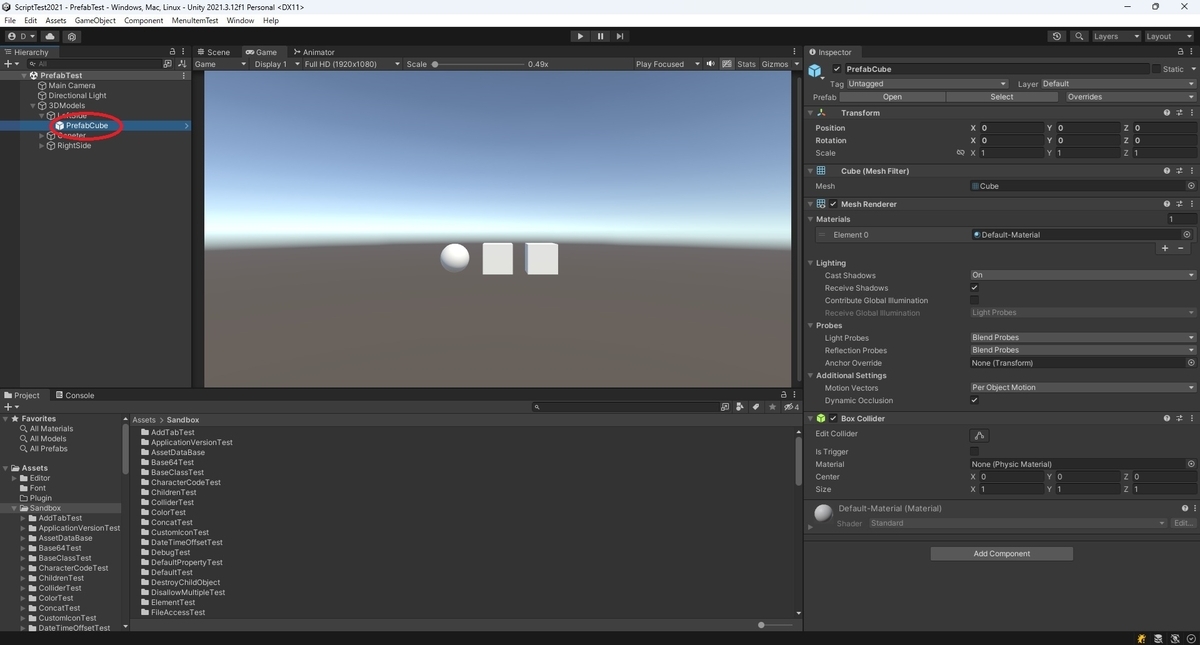Image resolution: width=1200 pixels, height=645 pixels.
Task: Switch to the Console tab
Action: pos(75,395)
